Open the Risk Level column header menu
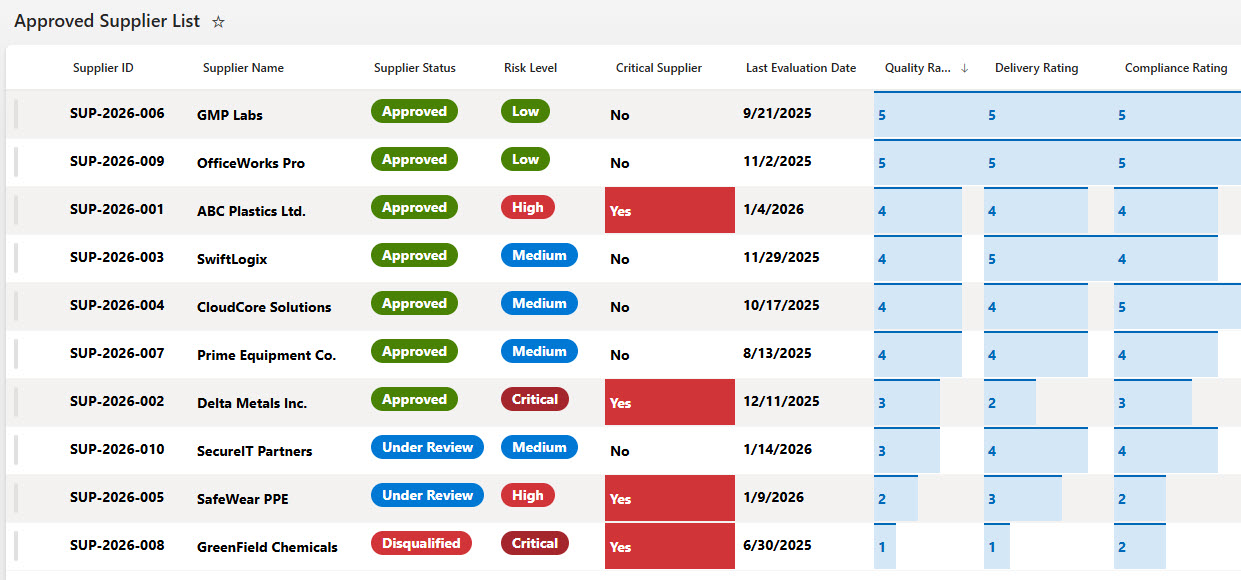 (x=530, y=68)
